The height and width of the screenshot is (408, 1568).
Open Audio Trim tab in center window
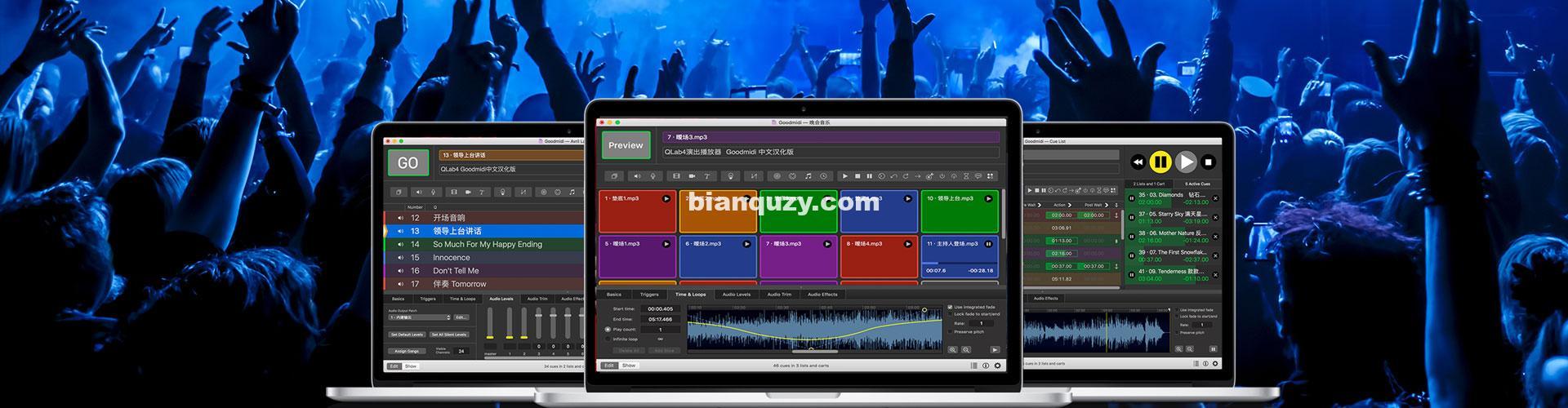point(779,295)
